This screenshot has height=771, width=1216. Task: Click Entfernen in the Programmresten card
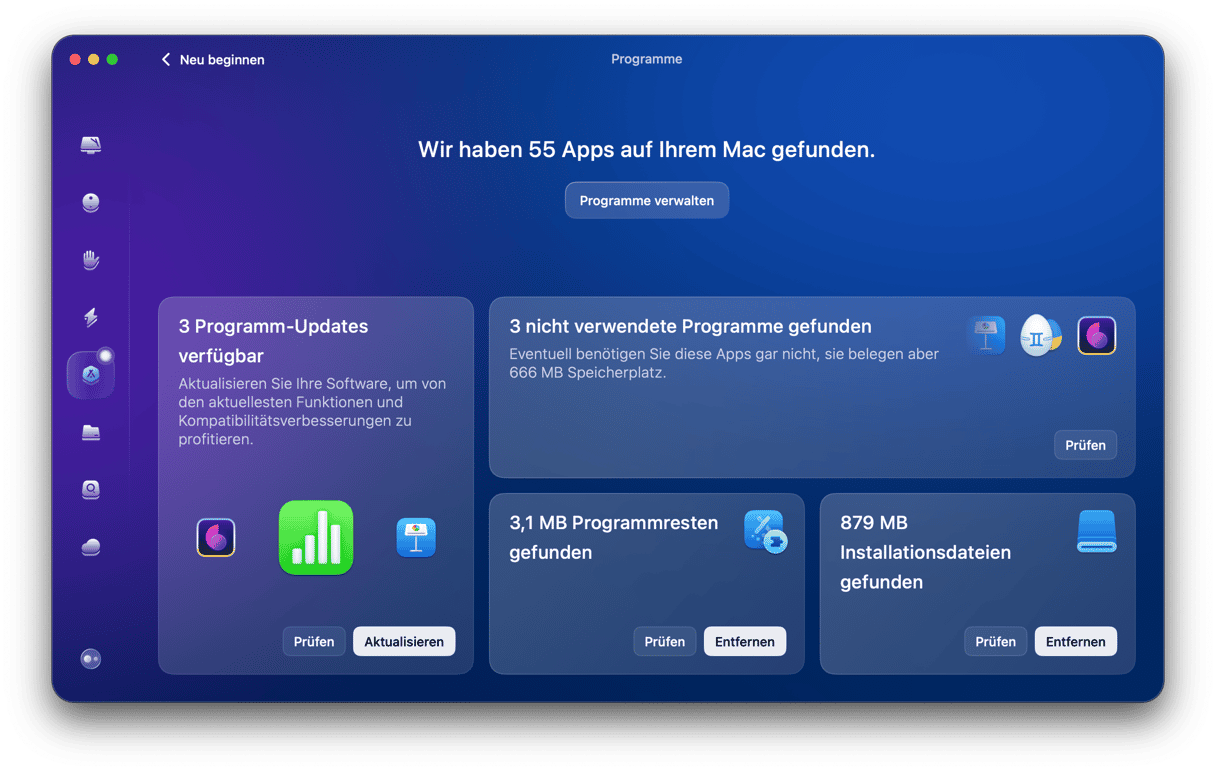coord(745,641)
